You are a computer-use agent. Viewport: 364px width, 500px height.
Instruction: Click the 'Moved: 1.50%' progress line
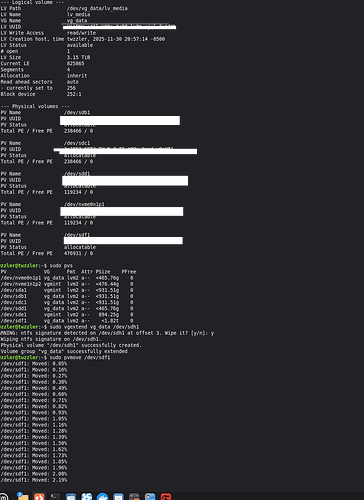pyautogui.click(x=34, y=443)
